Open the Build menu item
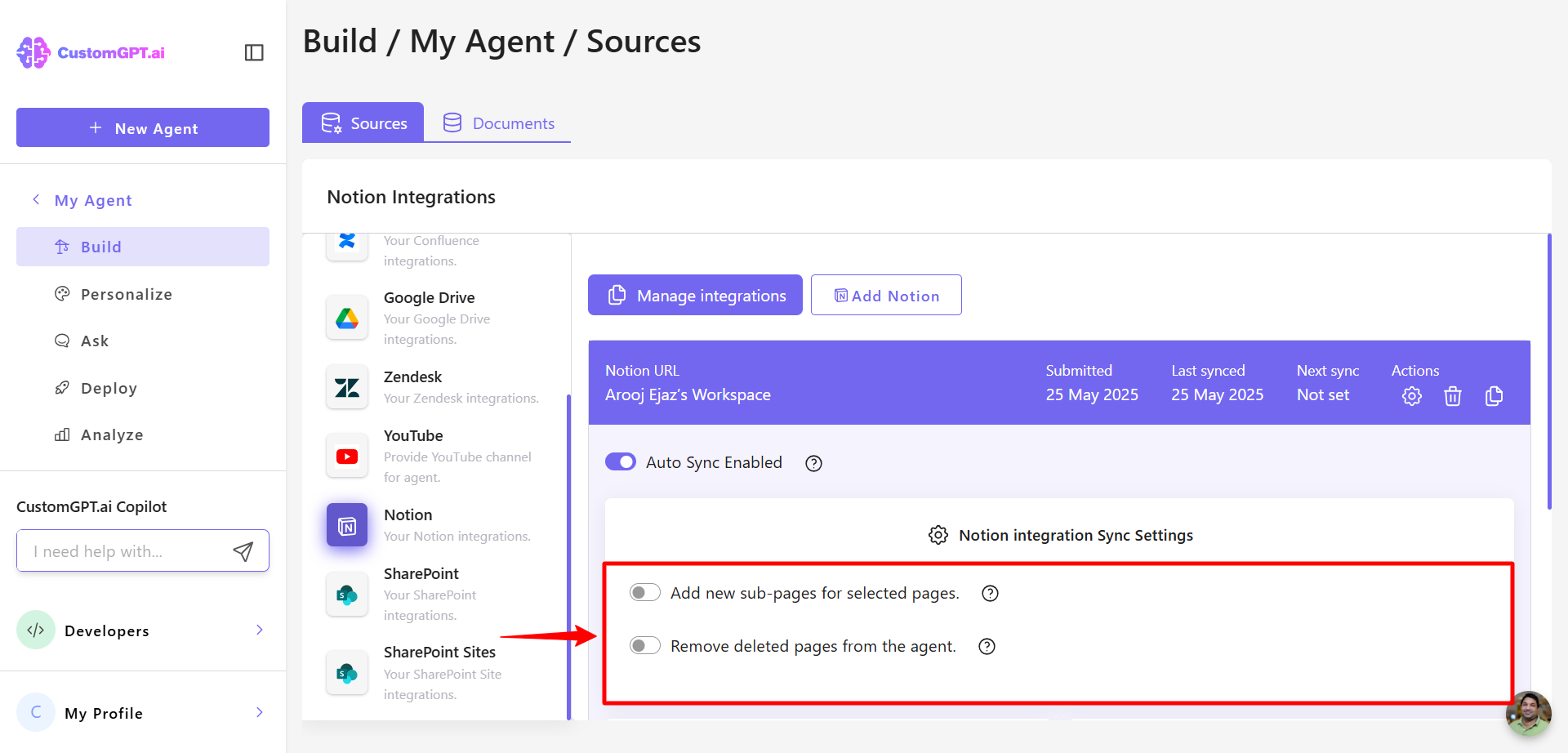The height and width of the screenshot is (753, 1568). [x=143, y=247]
